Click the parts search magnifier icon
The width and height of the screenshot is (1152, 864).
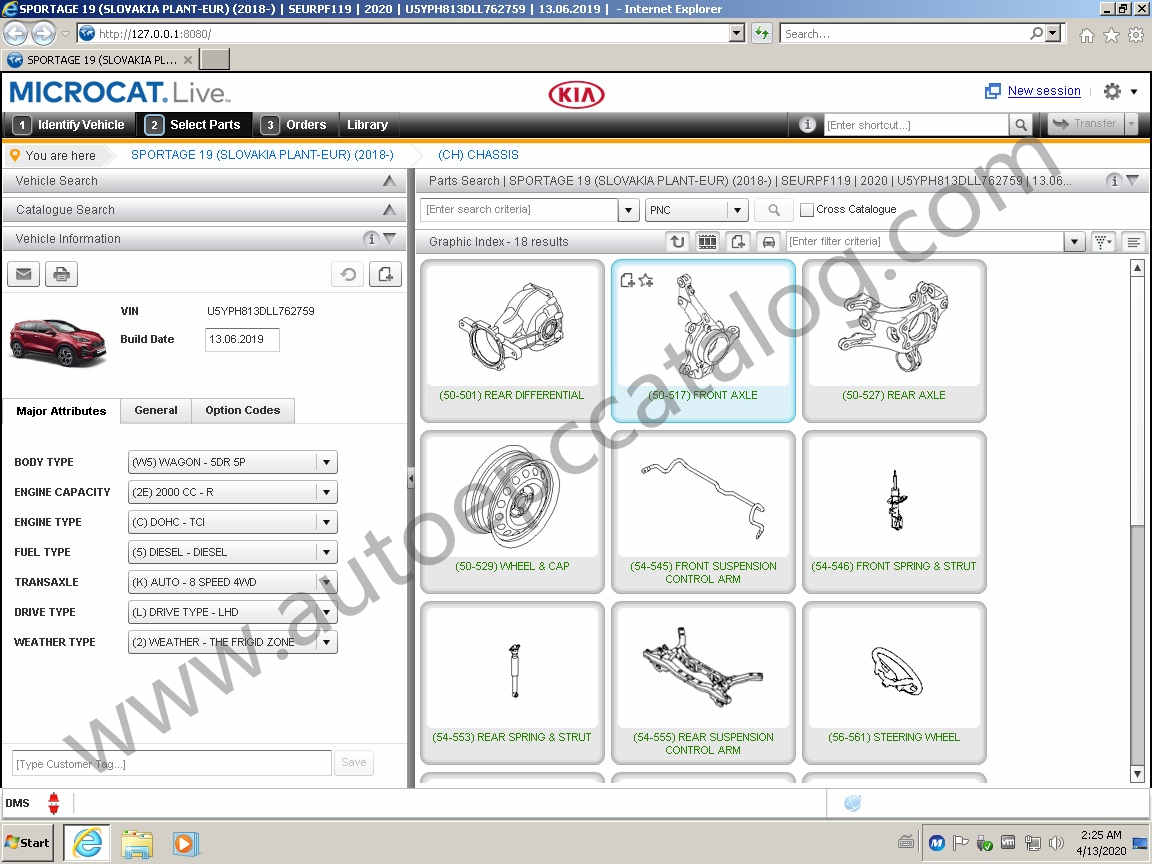tap(774, 210)
